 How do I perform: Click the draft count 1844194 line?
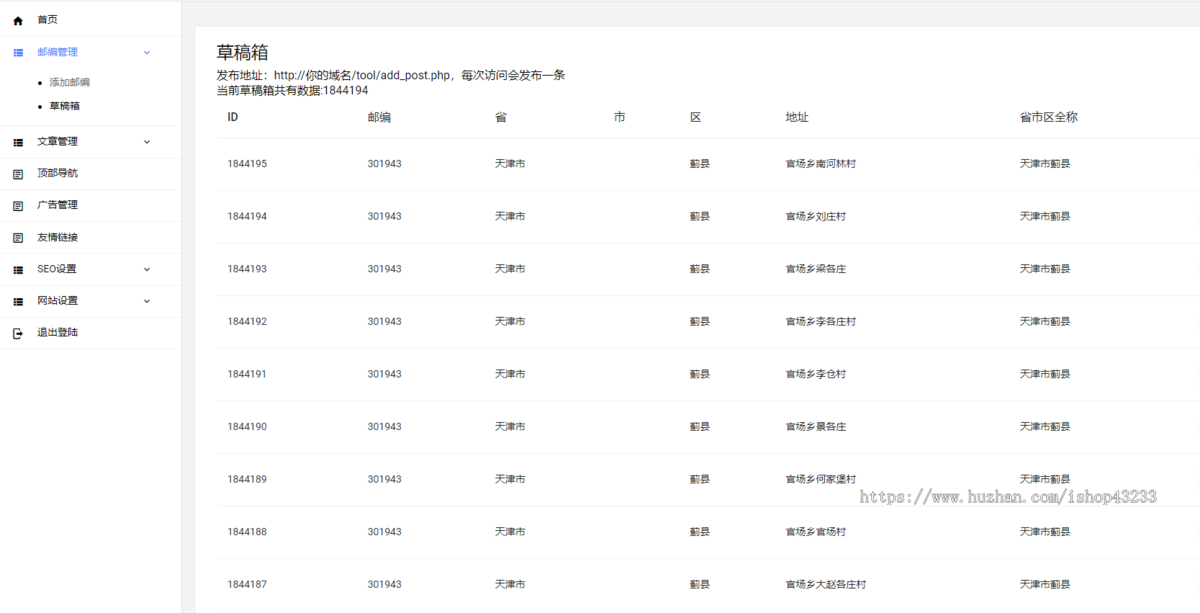(x=292, y=90)
